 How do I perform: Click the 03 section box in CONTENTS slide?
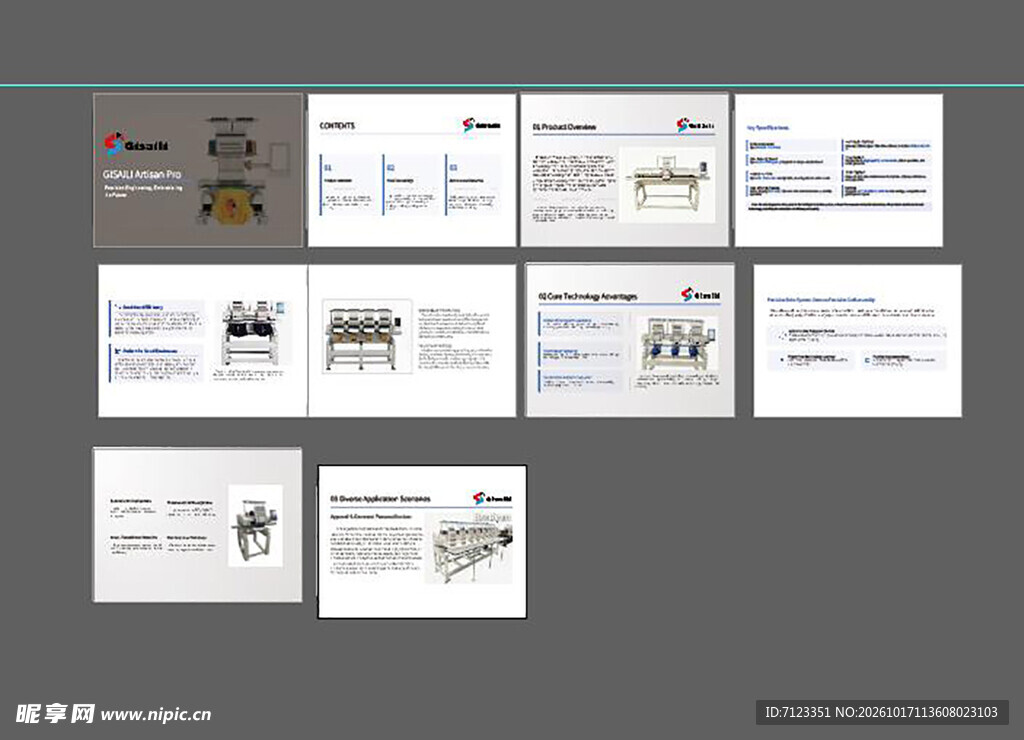click(x=473, y=185)
